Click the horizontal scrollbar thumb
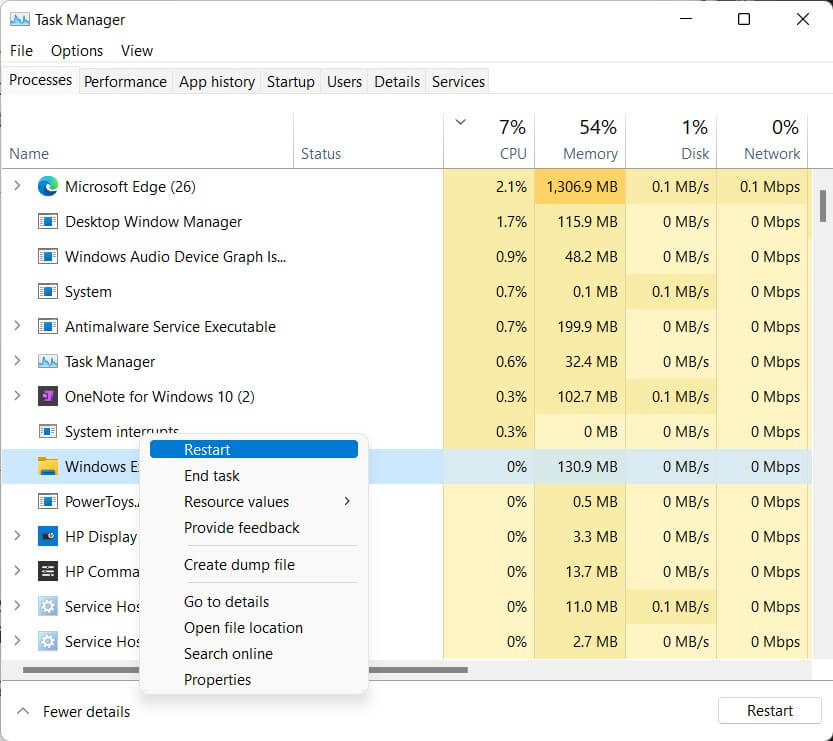 pos(245,670)
